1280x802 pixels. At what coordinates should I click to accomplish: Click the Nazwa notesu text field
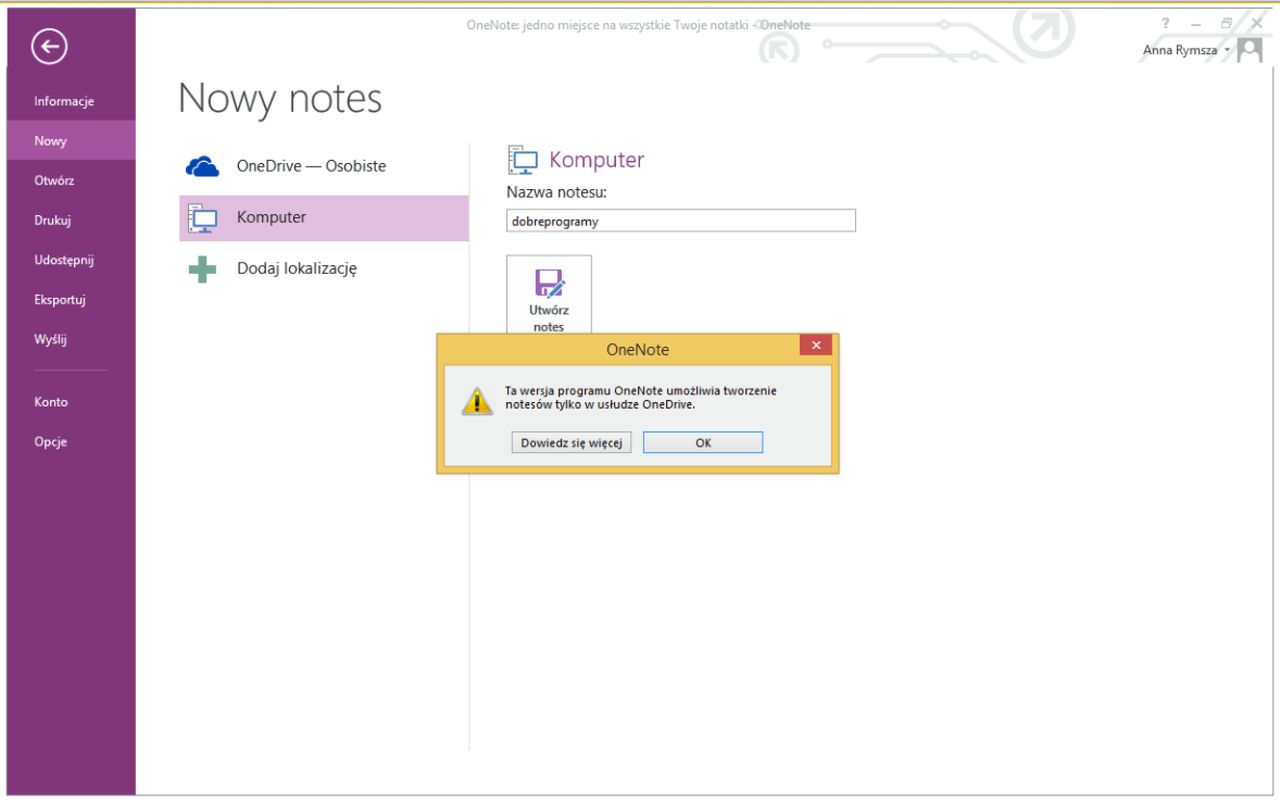(681, 221)
